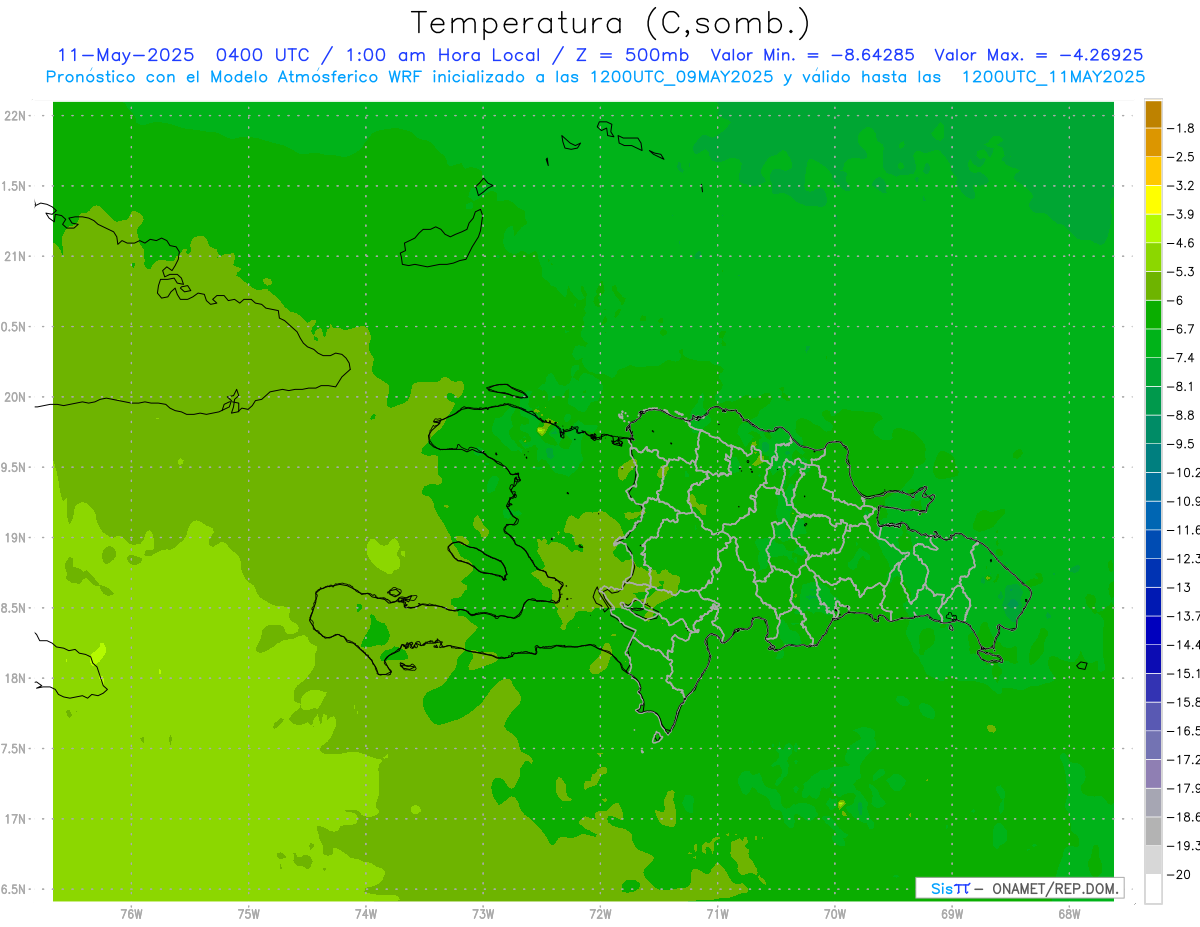This screenshot has width=1200, height=927.
Task: Click the '-17.2' legend value
Action: tap(1183, 759)
